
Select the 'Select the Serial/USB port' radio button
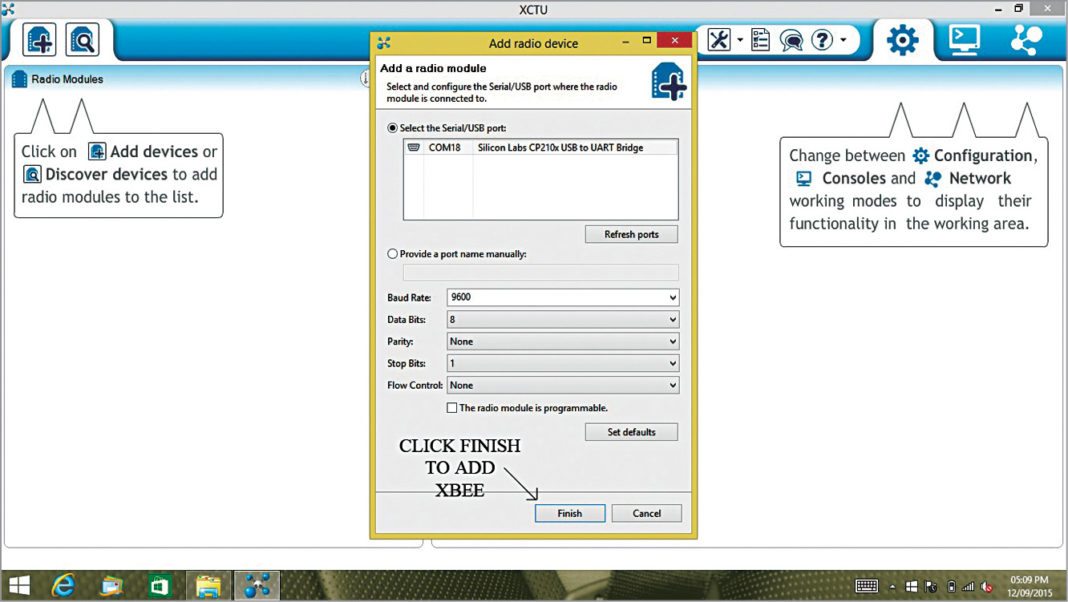(x=392, y=128)
